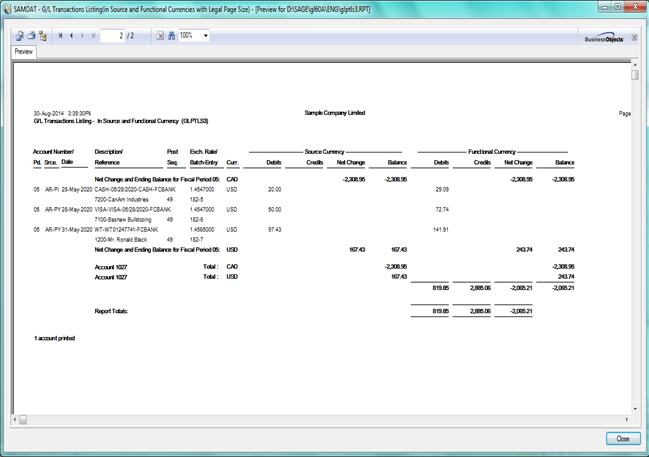Click batch-entry value 182-7
The image size is (649, 457).
click(x=196, y=239)
